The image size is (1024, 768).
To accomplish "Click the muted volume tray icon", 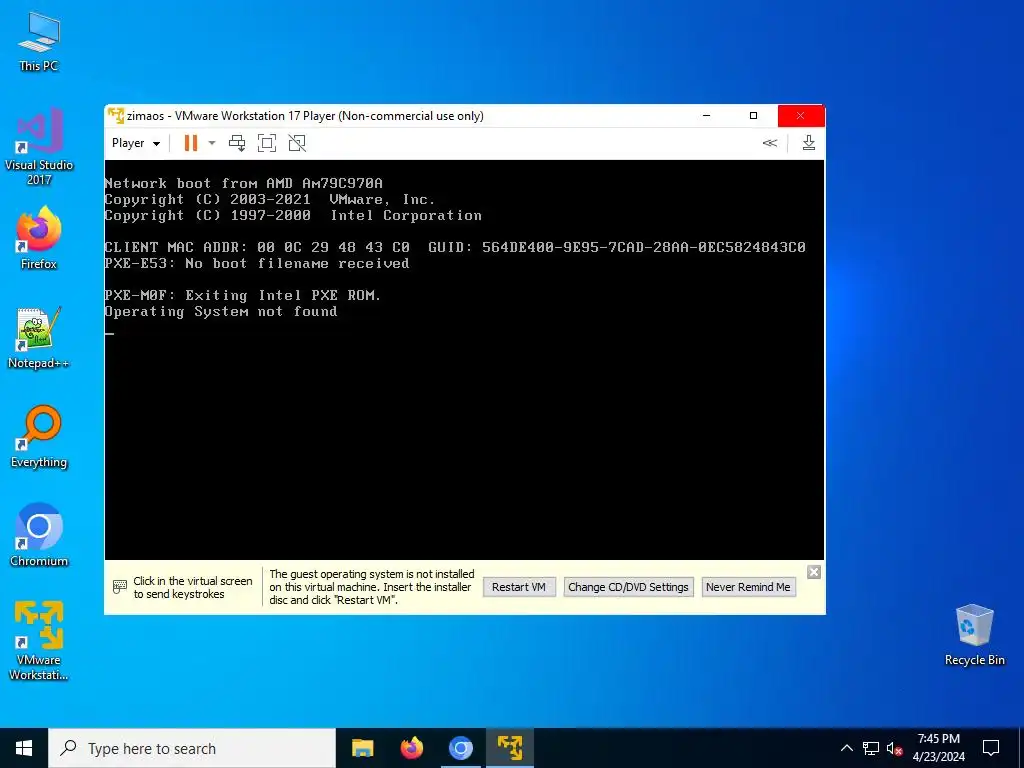I will pos(895,748).
